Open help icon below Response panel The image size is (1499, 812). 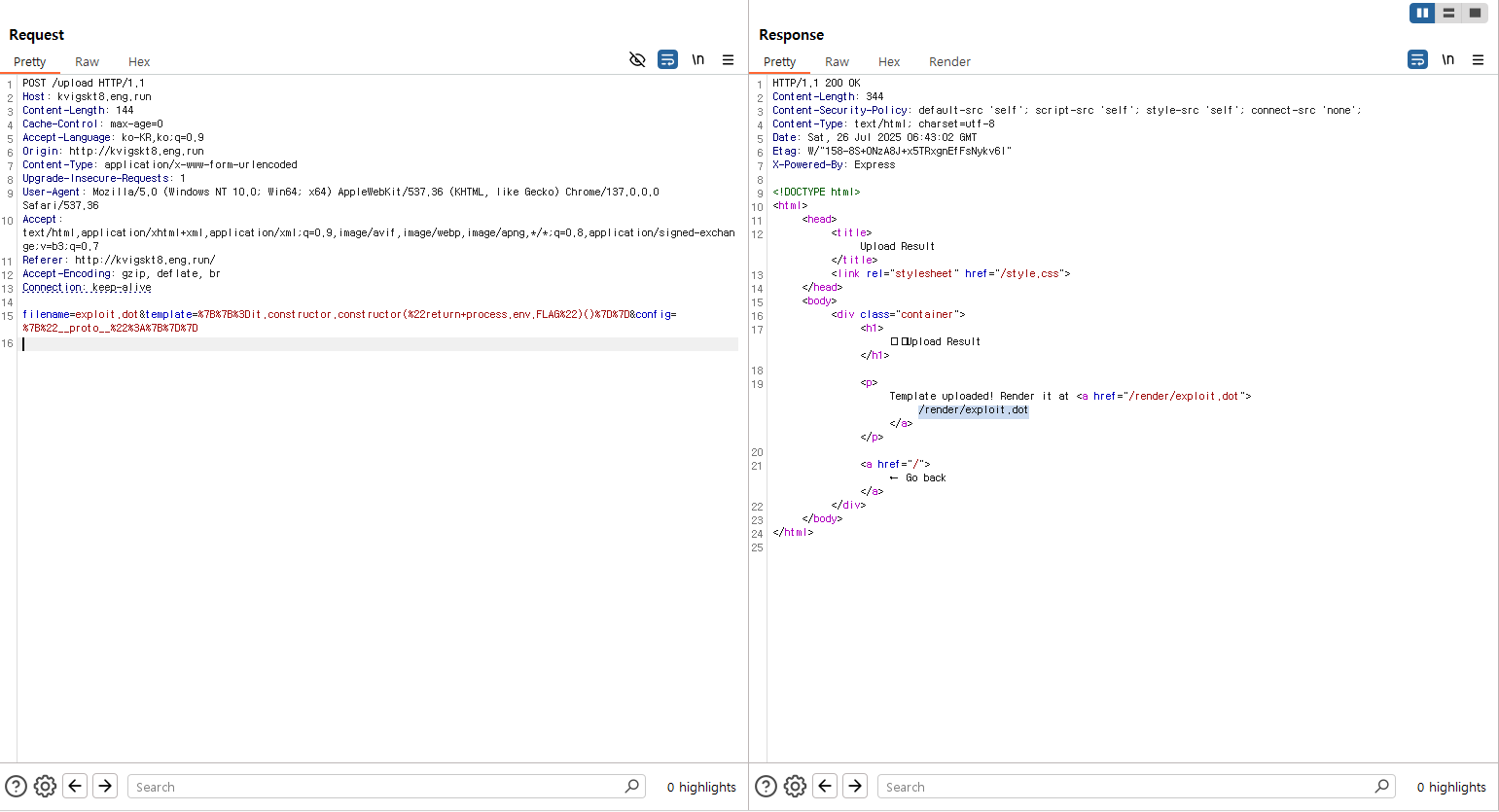point(766,786)
